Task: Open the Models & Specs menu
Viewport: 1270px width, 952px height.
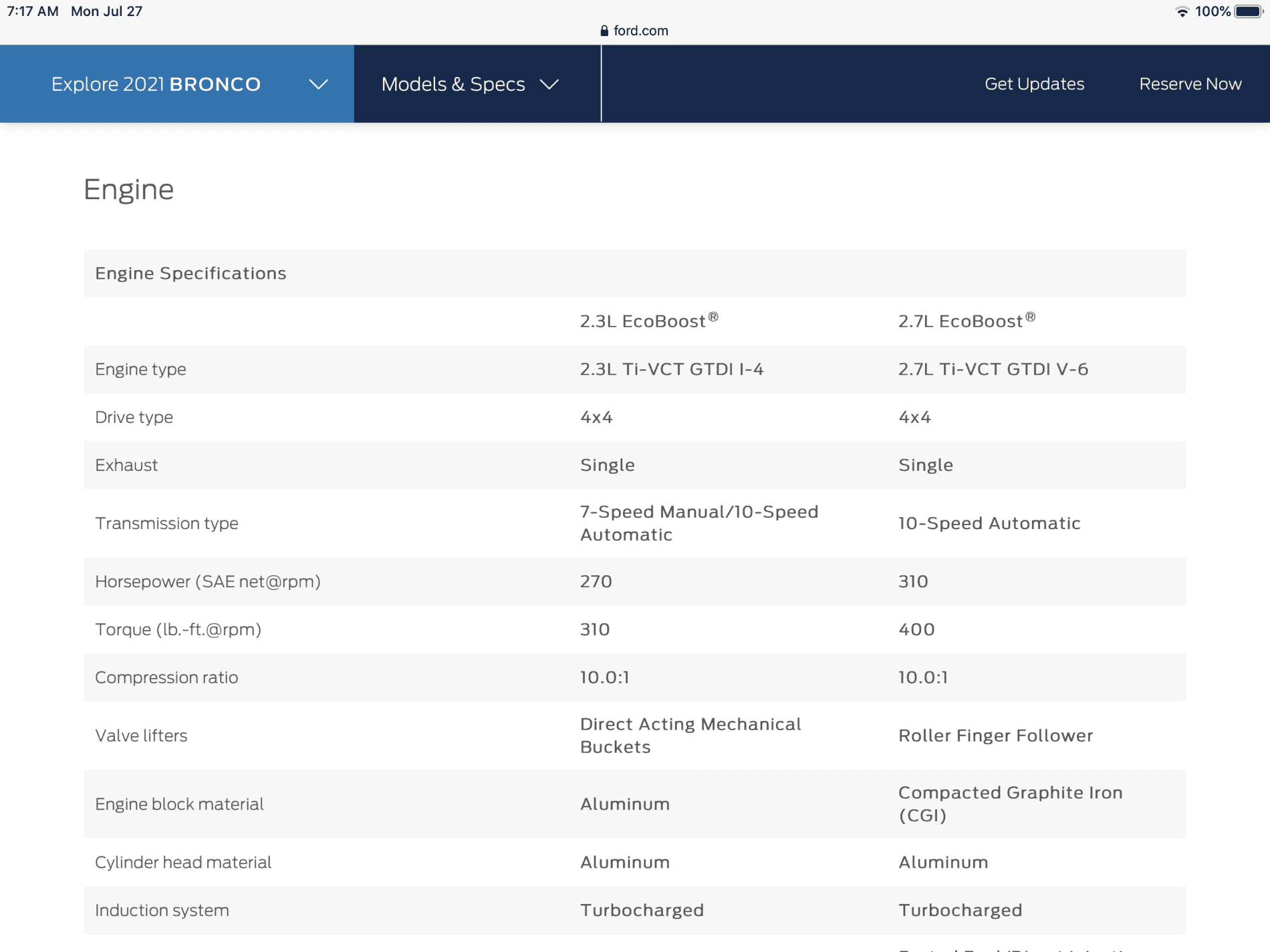Action: click(x=477, y=84)
